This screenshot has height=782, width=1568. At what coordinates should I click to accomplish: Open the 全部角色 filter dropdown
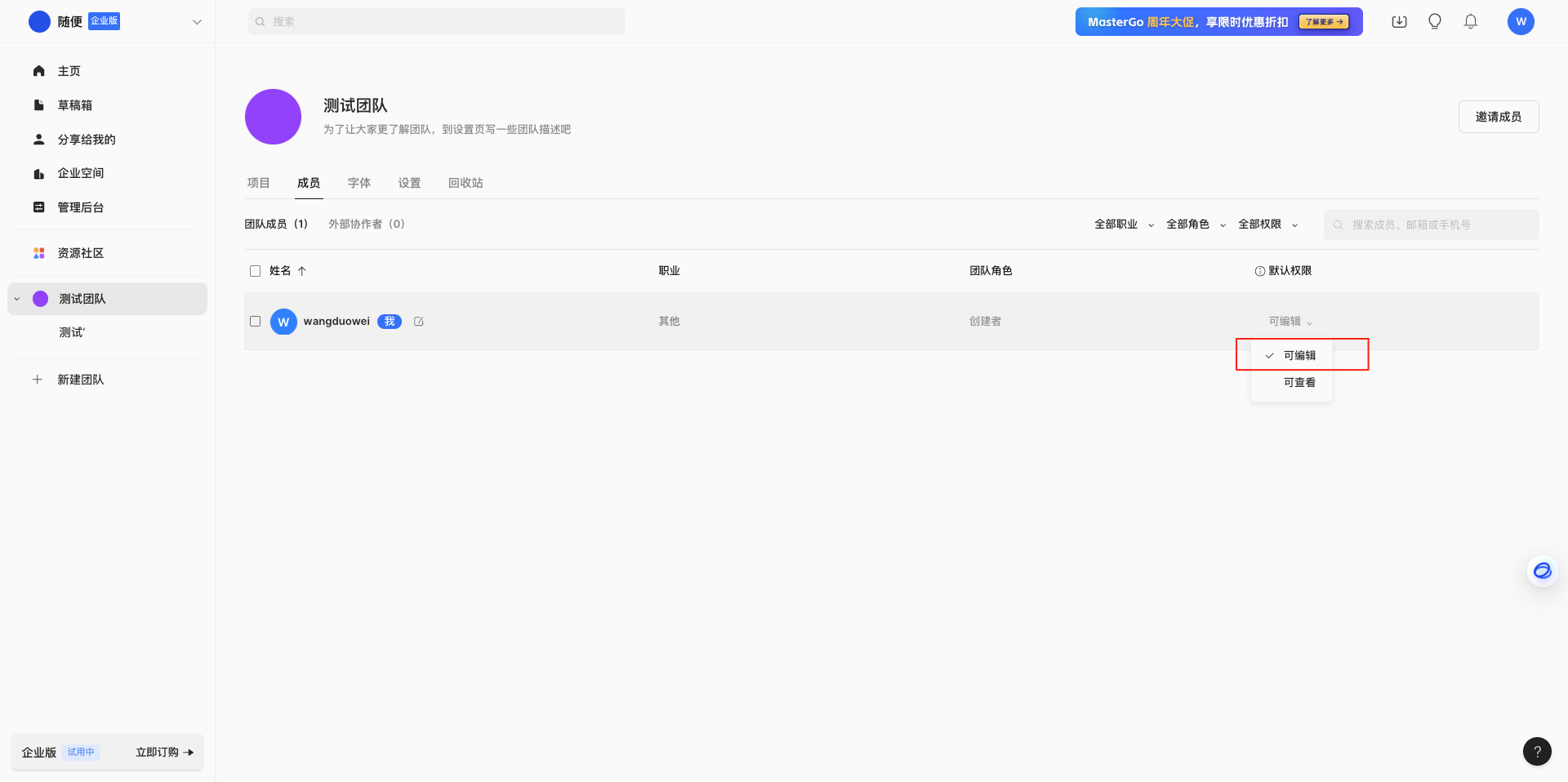(x=1196, y=224)
